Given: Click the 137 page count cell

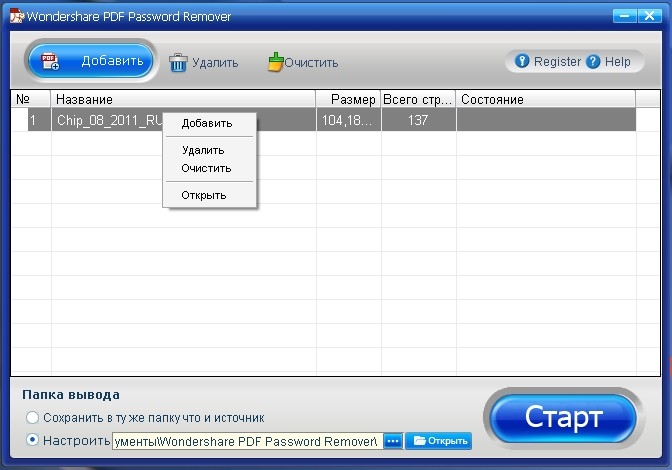Looking at the screenshot, I should pyautogui.click(x=418, y=120).
